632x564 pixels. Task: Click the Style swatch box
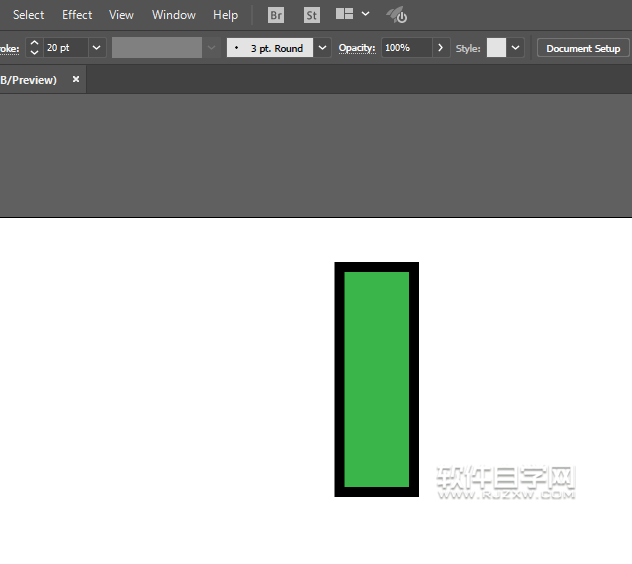496,48
